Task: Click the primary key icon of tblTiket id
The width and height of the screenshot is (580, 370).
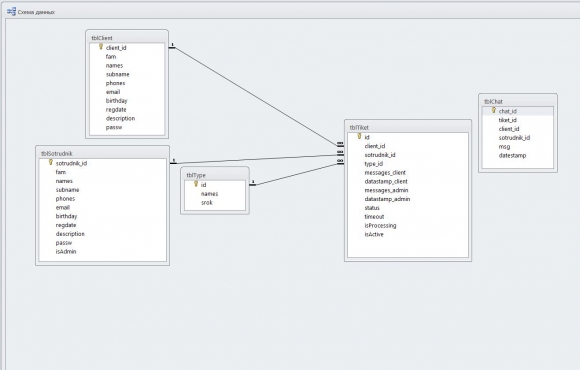Action: pos(359,137)
